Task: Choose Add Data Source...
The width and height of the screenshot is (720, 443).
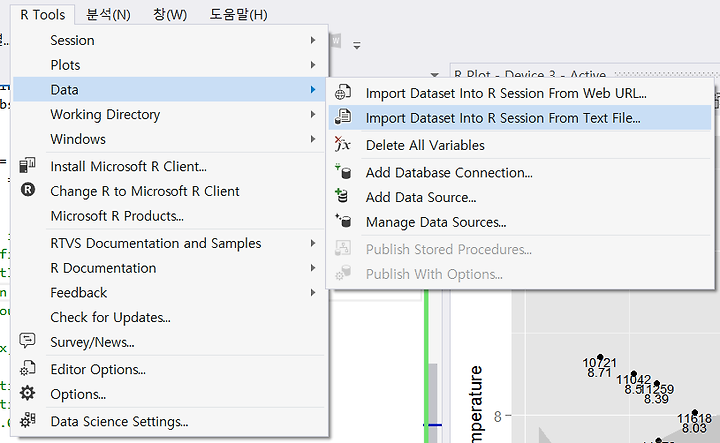Action: pos(520,197)
